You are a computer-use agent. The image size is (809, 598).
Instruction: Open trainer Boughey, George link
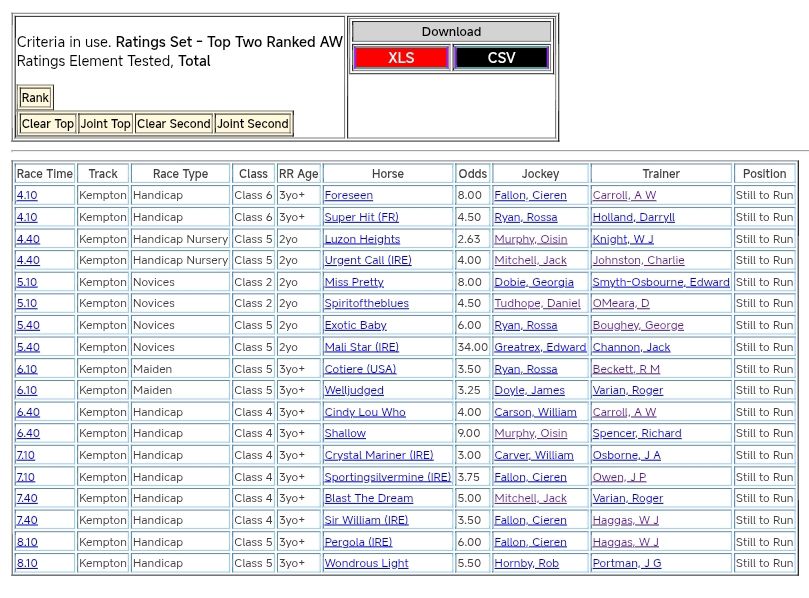click(638, 326)
